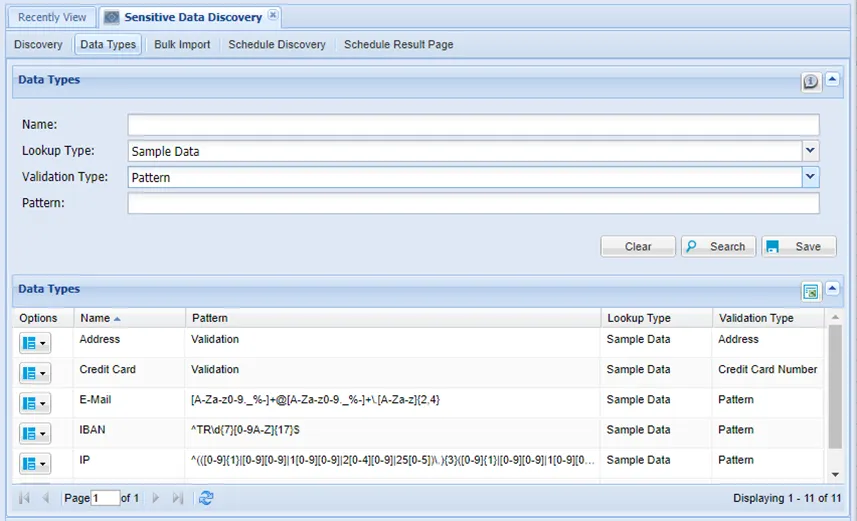
Task: Sort by the Name column header
Action: pos(130,318)
